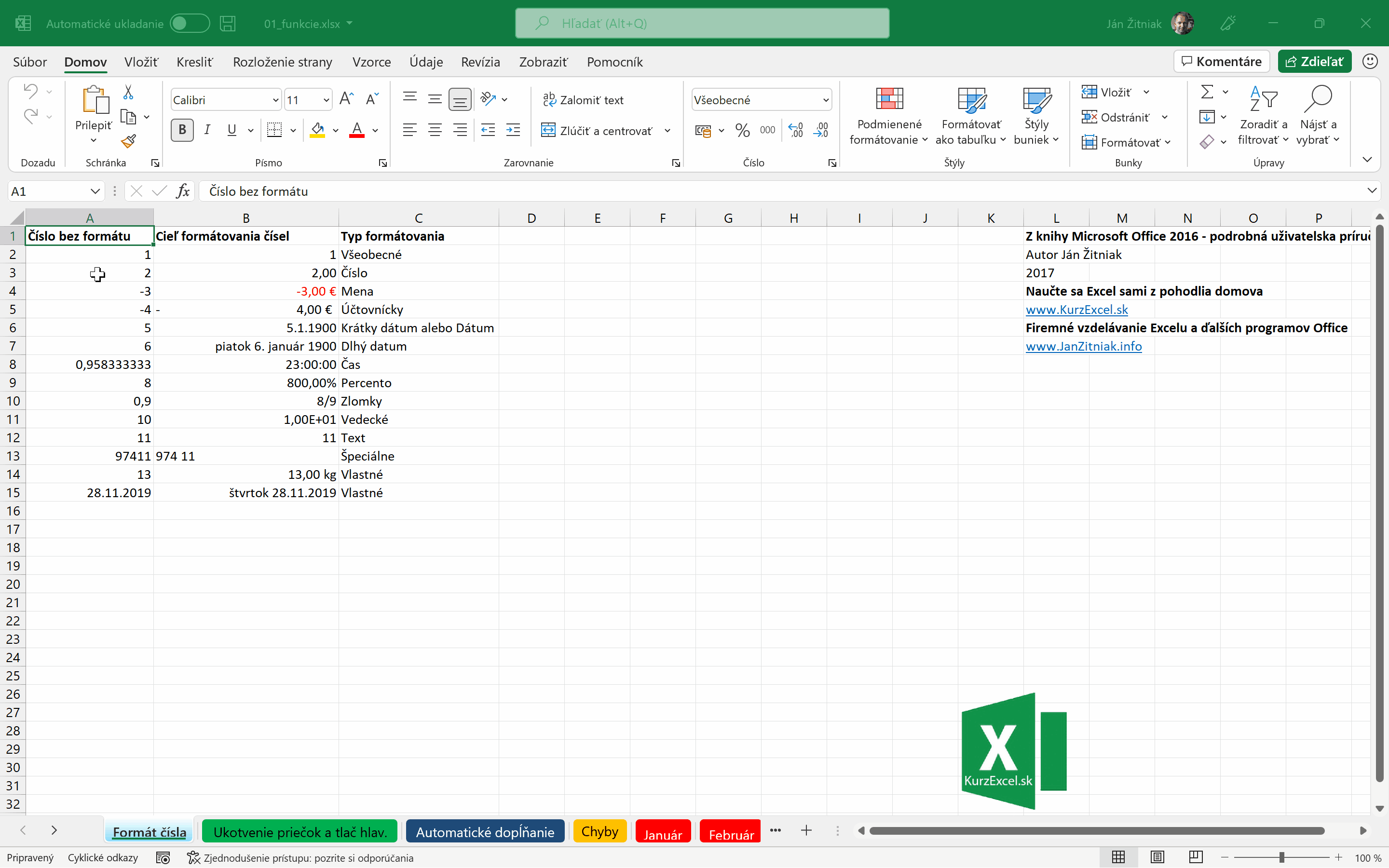Viewport: 1389px width, 868px height.
Task: Adjust the zoom slider handle
Action: coord(1281,858)
